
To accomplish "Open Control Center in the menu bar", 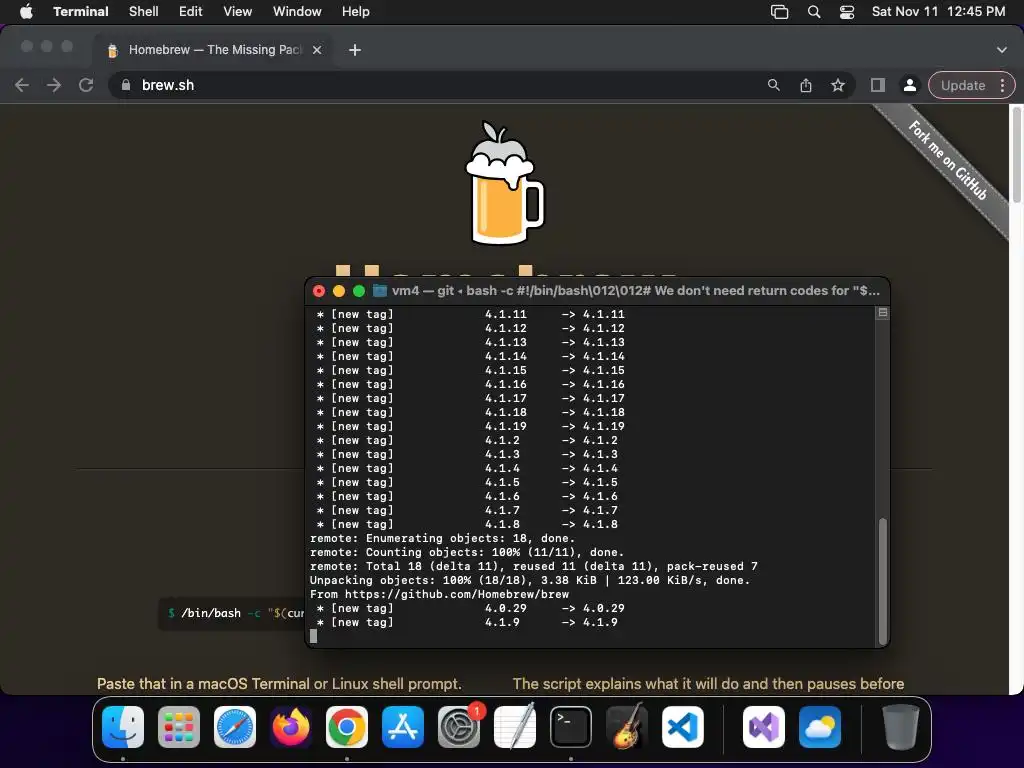I will pos(847,12).
